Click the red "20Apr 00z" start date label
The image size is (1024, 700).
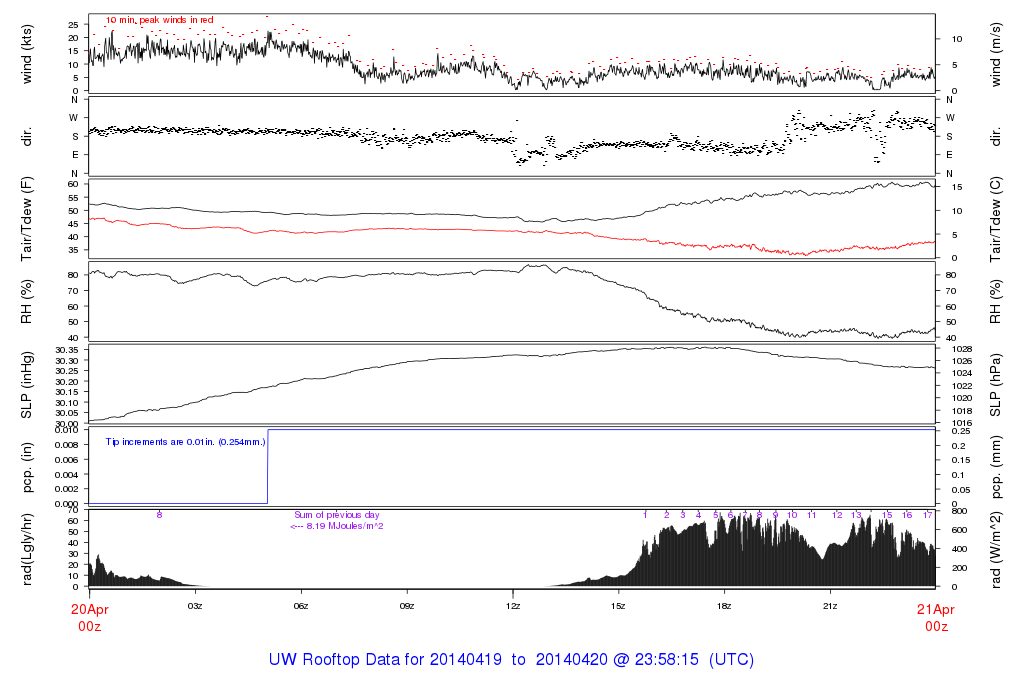coord(89,617)
